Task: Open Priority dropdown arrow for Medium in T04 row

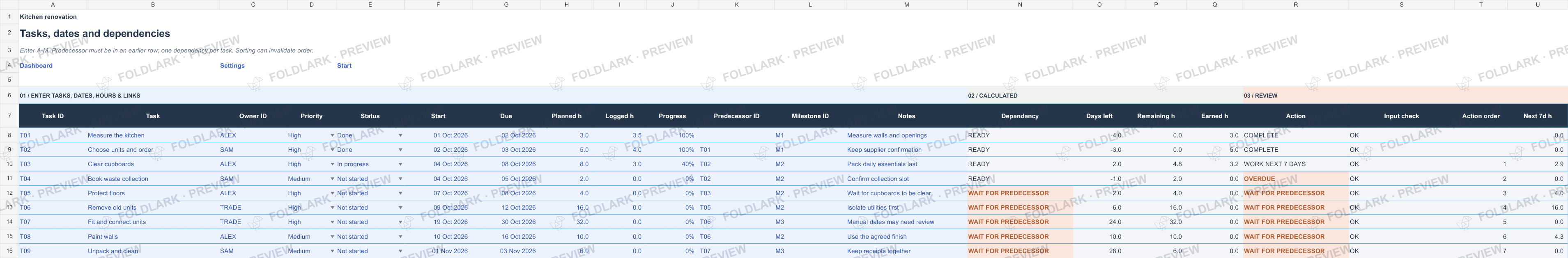Action: tap(332, 179)
